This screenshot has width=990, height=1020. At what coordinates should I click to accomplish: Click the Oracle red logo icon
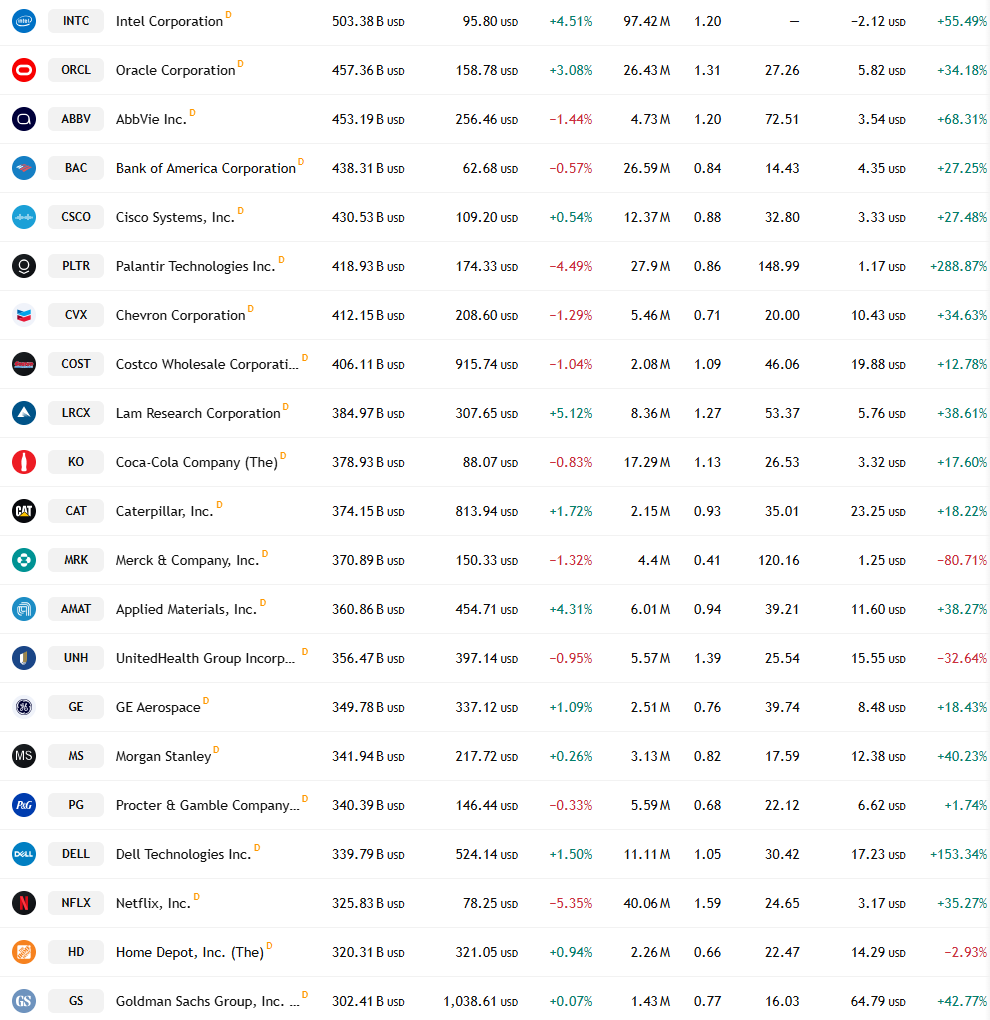[x=24, y=70]
